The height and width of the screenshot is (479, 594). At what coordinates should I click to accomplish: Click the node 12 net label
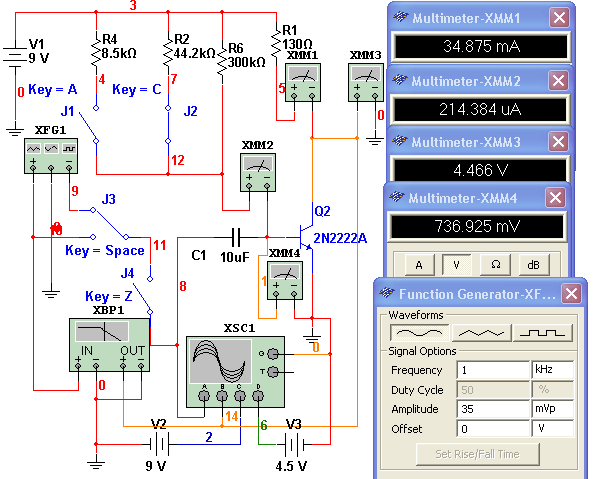(178, 160)
